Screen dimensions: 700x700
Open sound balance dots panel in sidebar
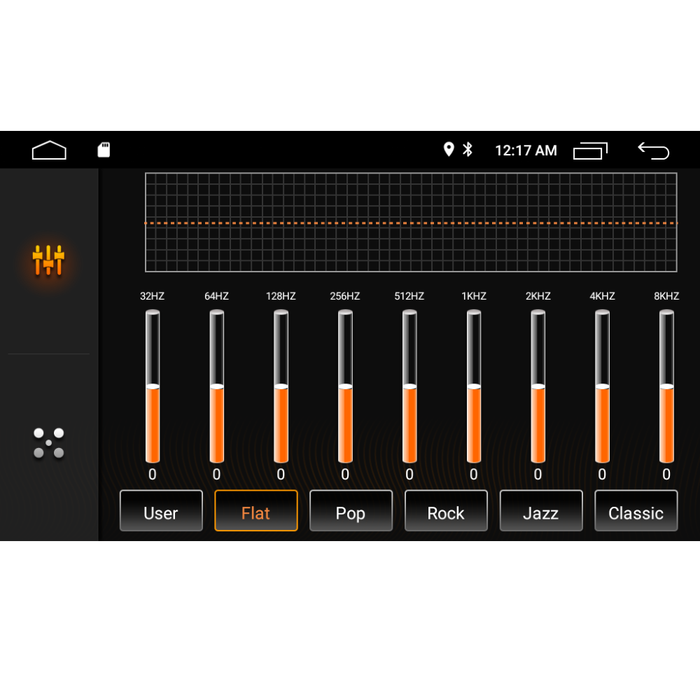point(49,443)
